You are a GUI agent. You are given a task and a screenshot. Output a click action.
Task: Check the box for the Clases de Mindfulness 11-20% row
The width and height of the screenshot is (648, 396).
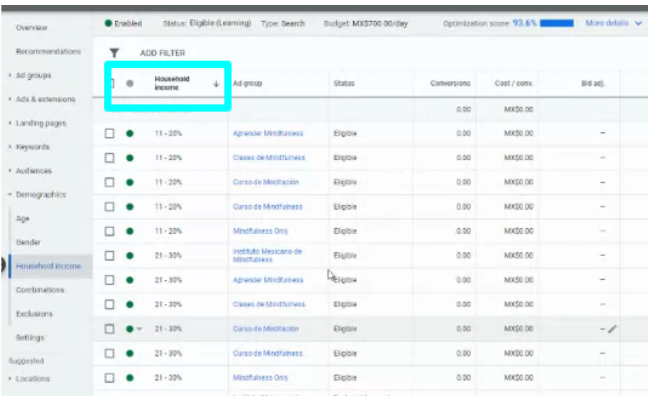[x=110, y=158]
